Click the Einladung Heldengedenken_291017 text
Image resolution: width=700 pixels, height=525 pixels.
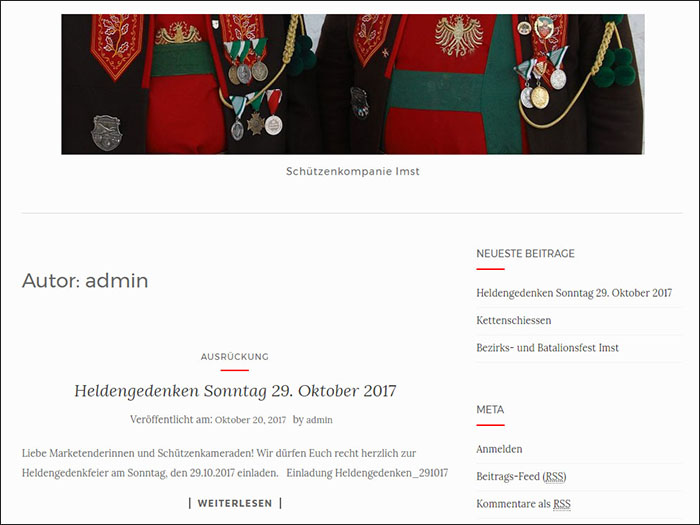pos(367,473)
